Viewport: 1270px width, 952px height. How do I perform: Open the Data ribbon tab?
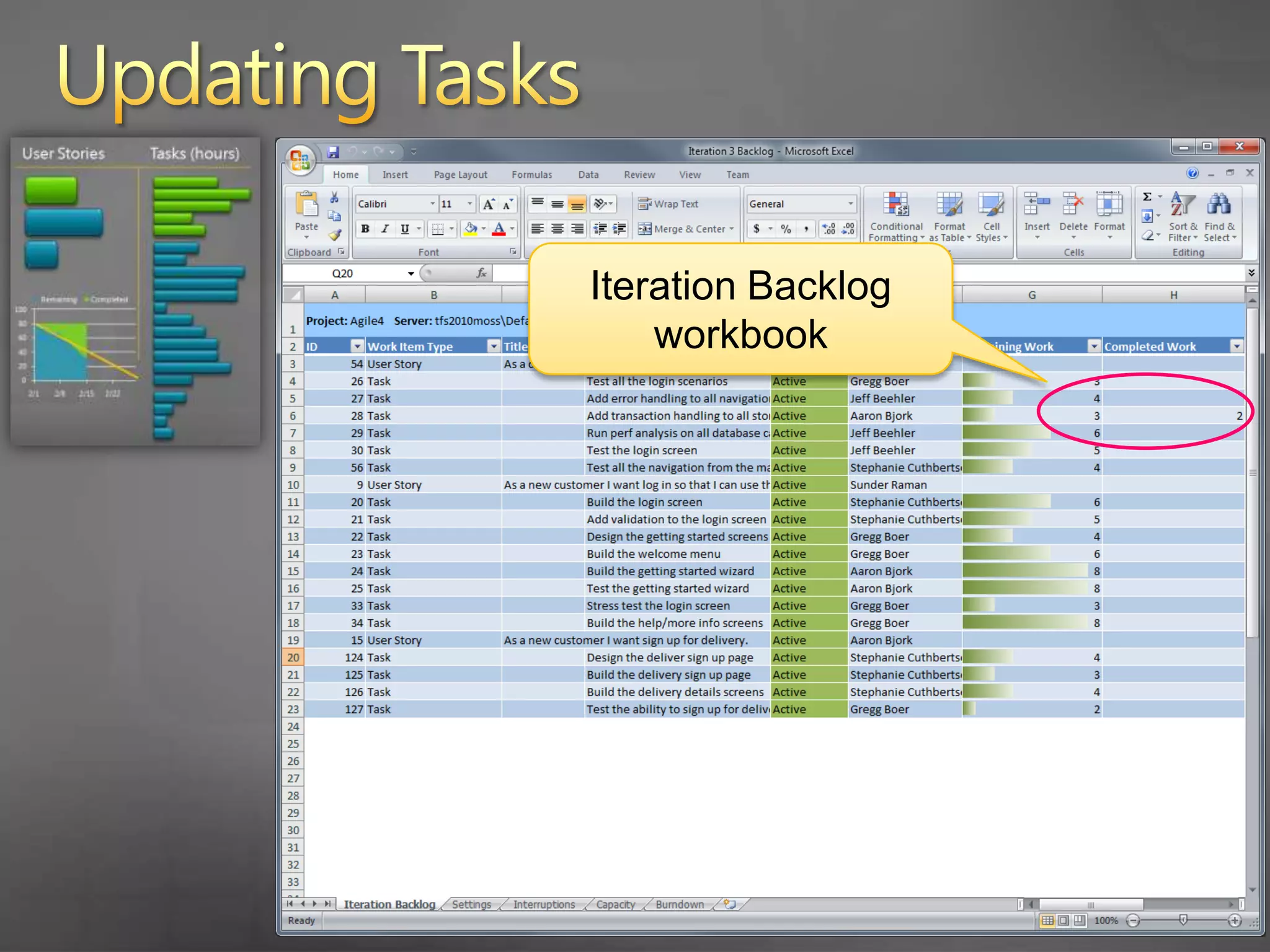(588, 175)
